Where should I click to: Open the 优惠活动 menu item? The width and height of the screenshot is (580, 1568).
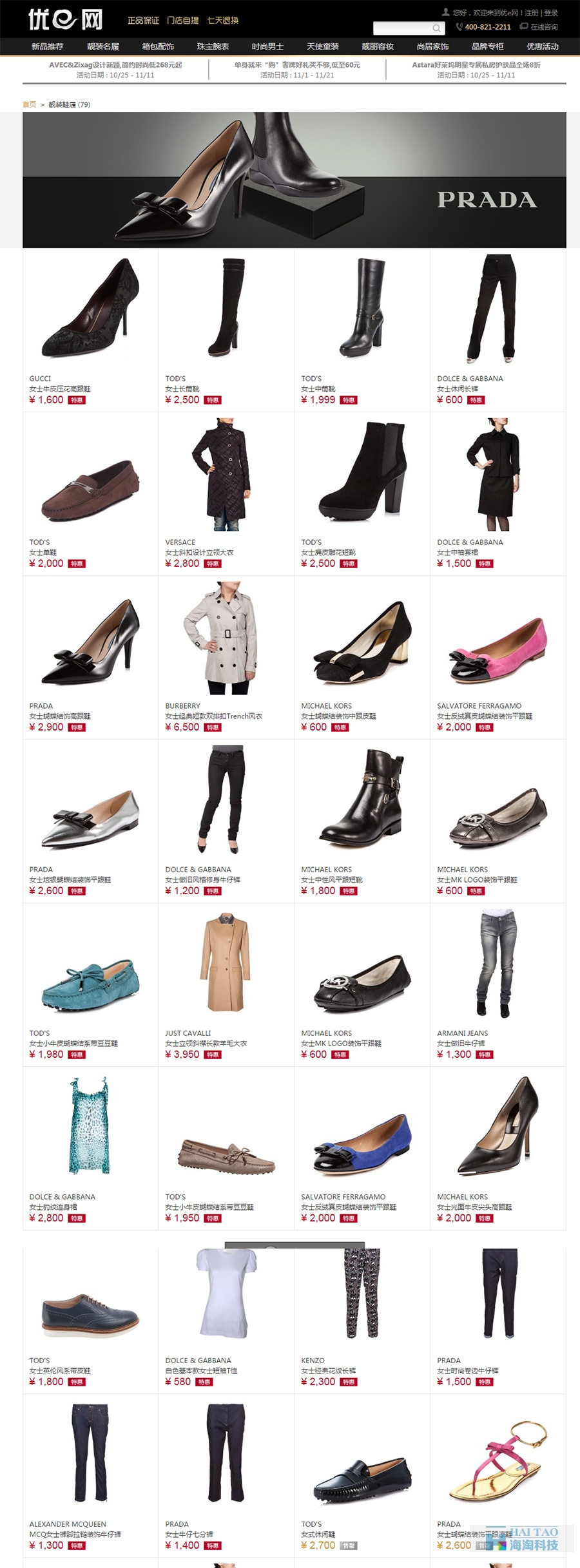pos(543,46)
